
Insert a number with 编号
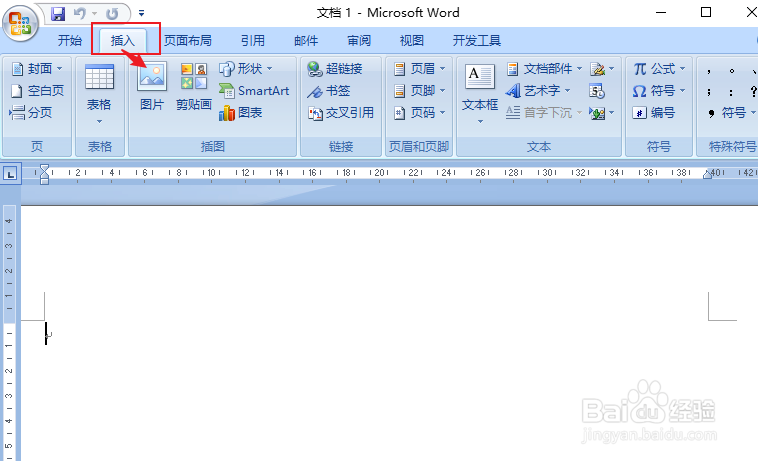(654, 113)
